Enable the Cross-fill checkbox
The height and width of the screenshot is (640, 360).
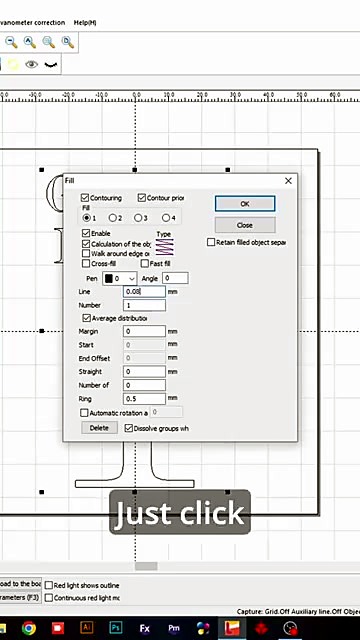tap(86, 264)
